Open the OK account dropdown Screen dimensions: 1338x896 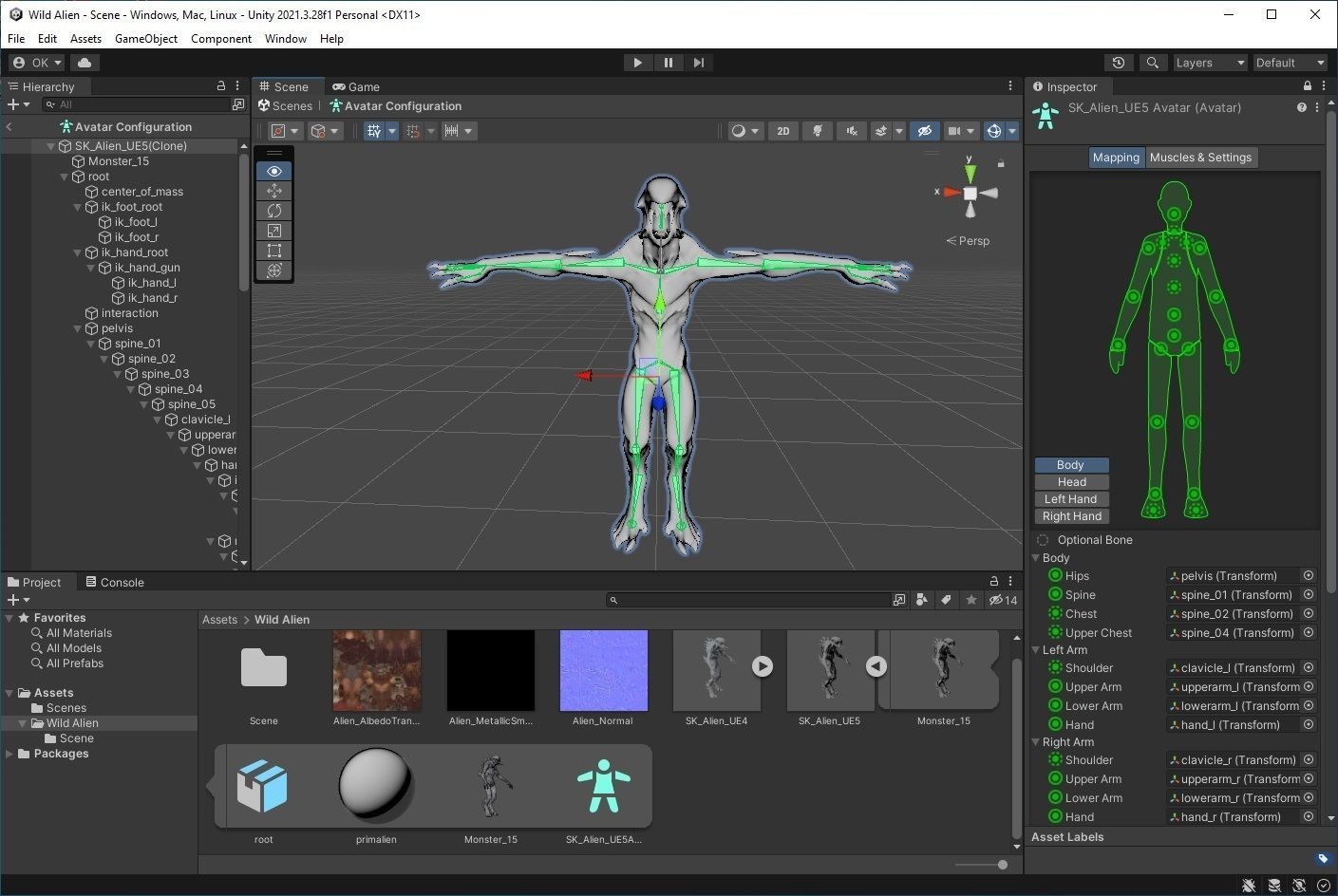point(36,63)
